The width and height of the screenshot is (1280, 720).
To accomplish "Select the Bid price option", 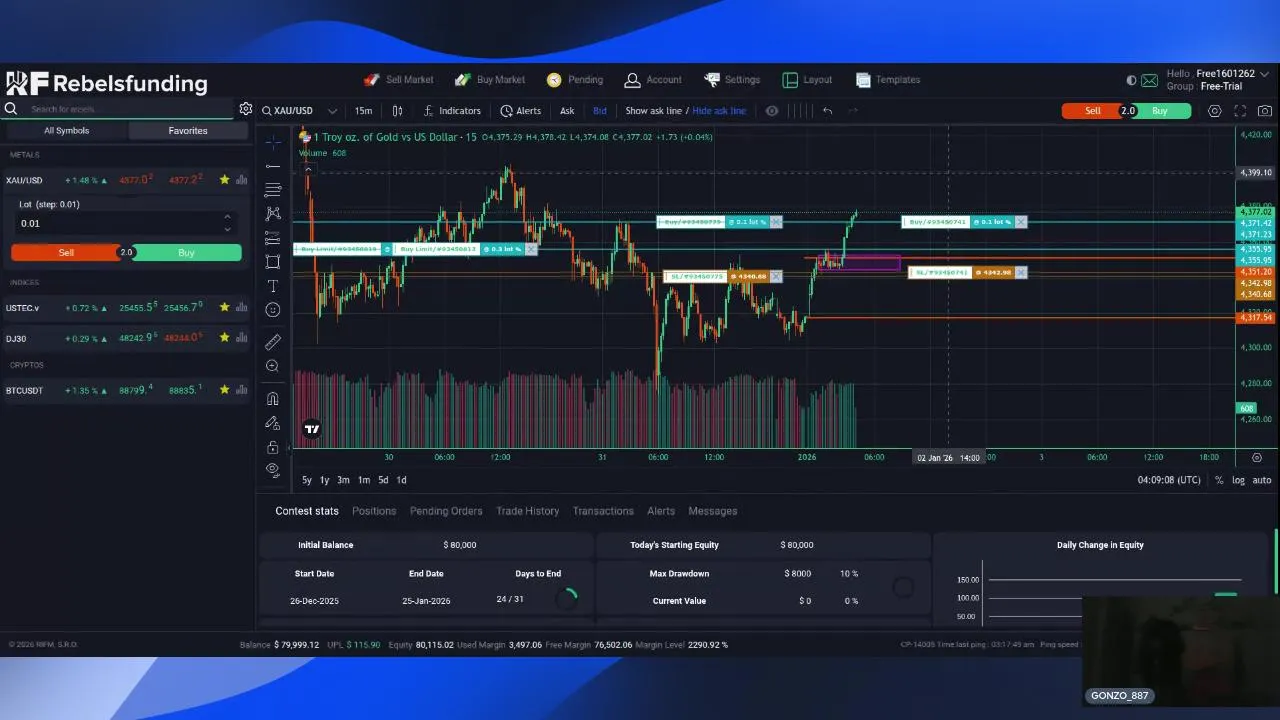I will (x=600, y=111).
